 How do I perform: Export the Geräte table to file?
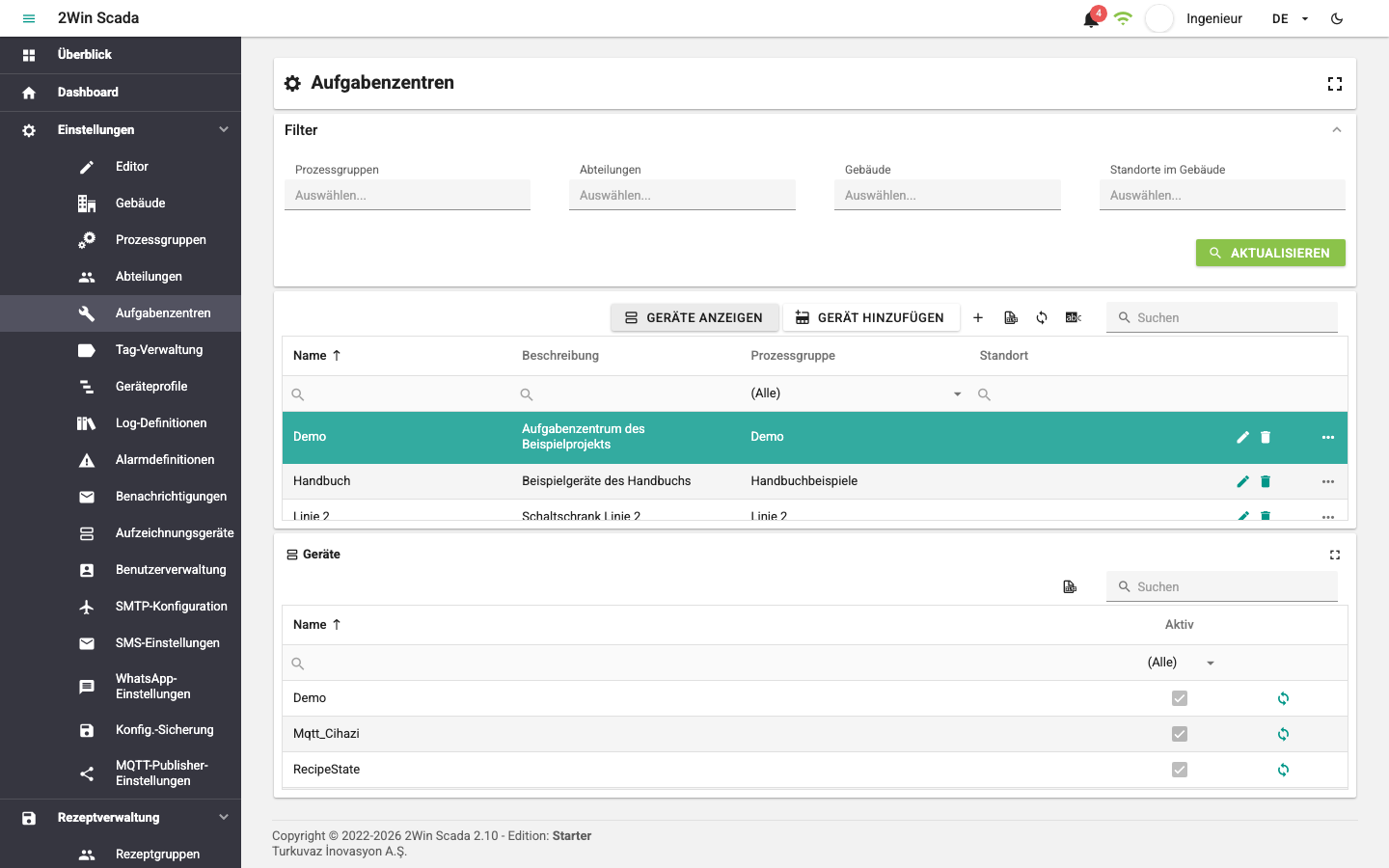[1070, 586]
